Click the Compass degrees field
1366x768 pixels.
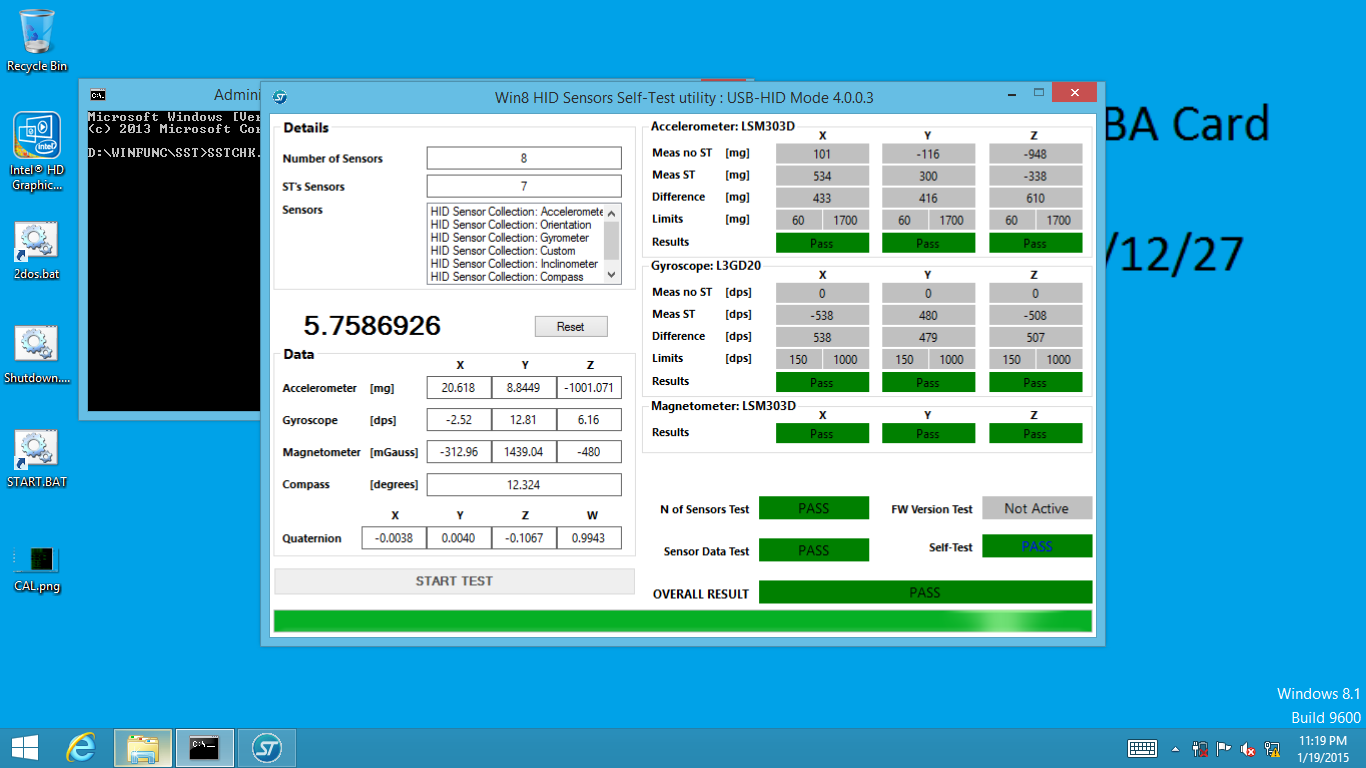524,484
